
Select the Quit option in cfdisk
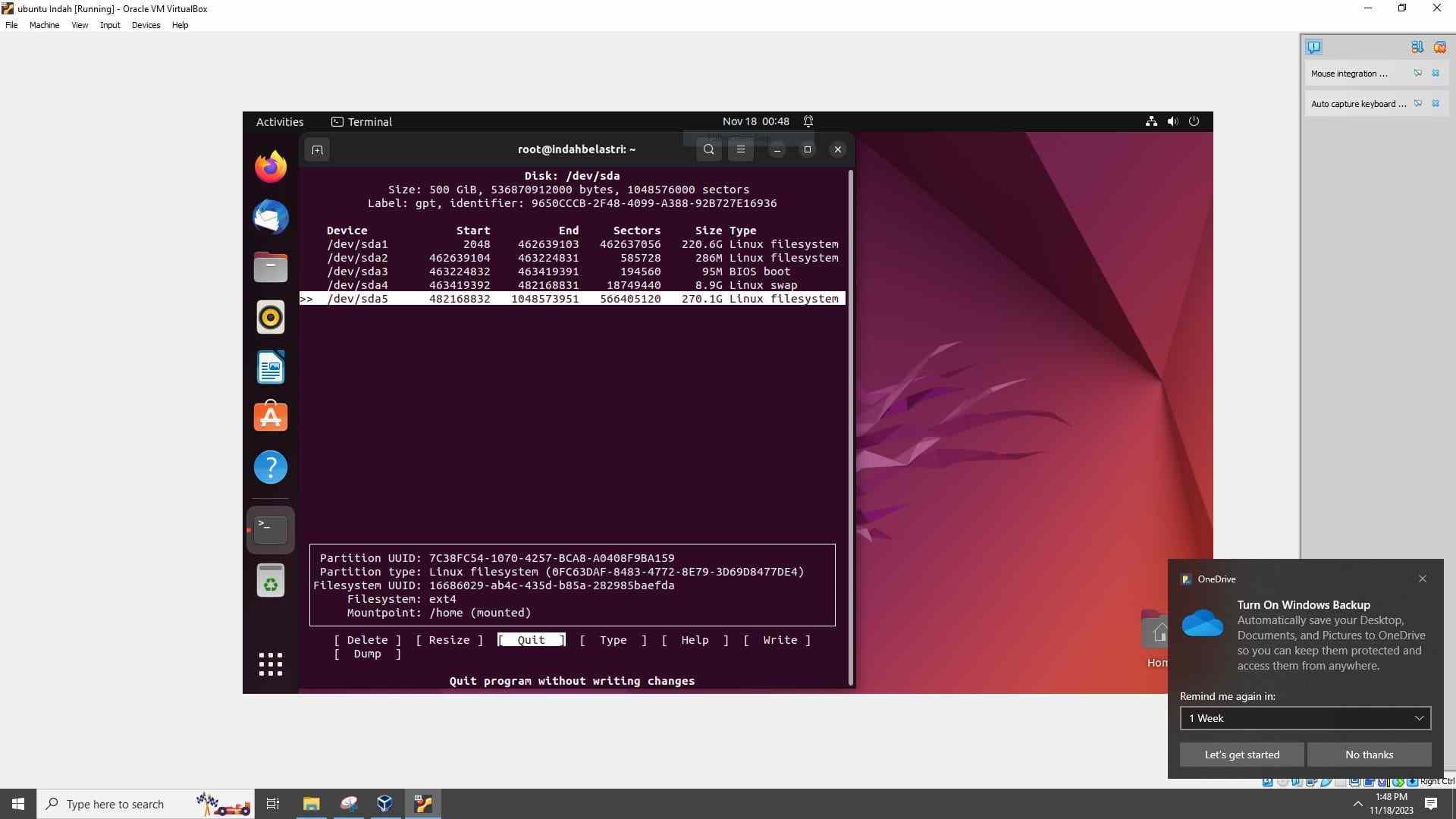pos(531,640)
